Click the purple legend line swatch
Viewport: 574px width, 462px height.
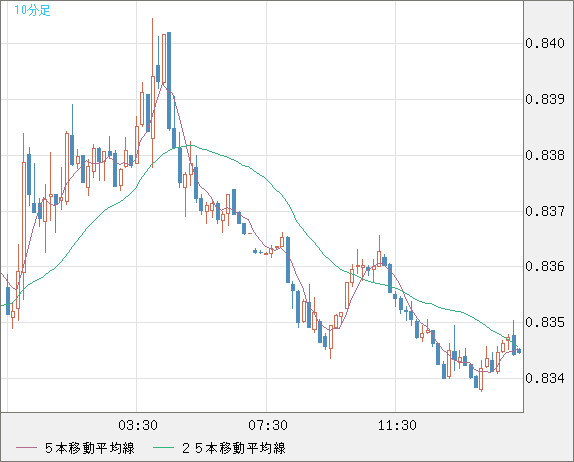click(x=26, y=448)
